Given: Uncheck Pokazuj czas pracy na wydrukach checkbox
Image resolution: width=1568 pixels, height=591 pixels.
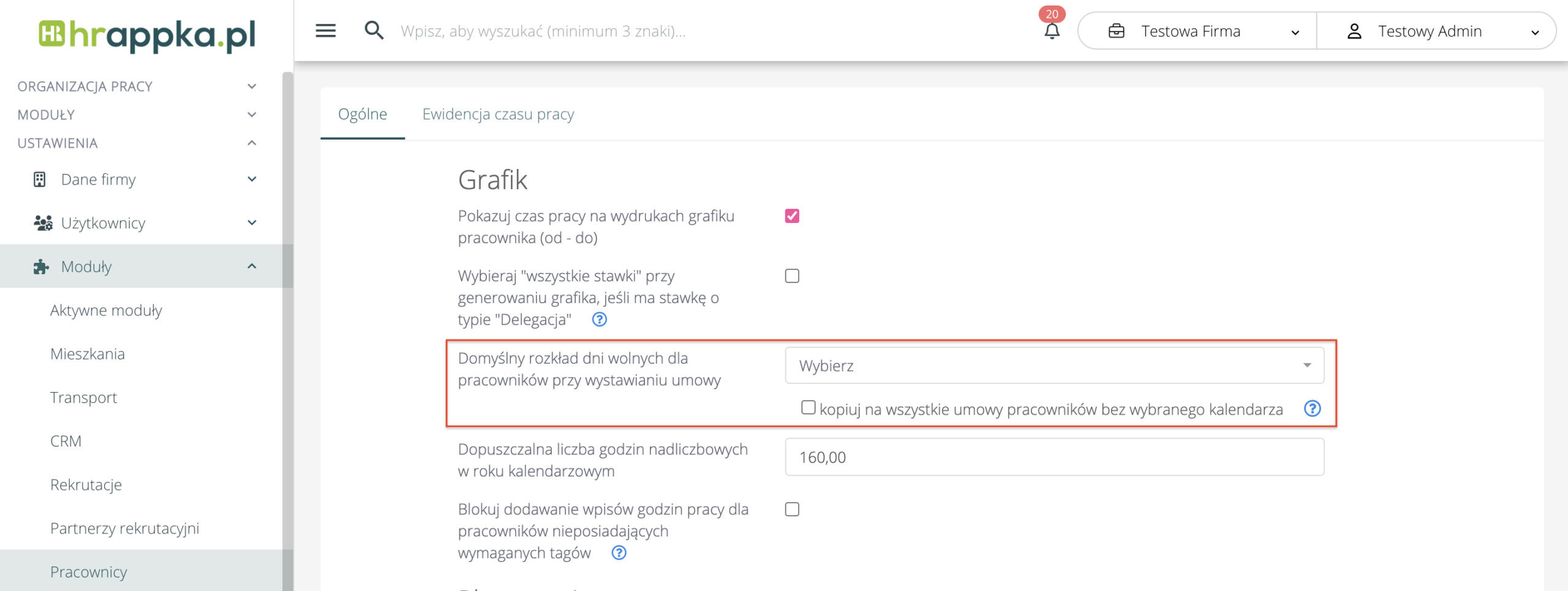Looking at the screenshot, I should click(792, 216).
